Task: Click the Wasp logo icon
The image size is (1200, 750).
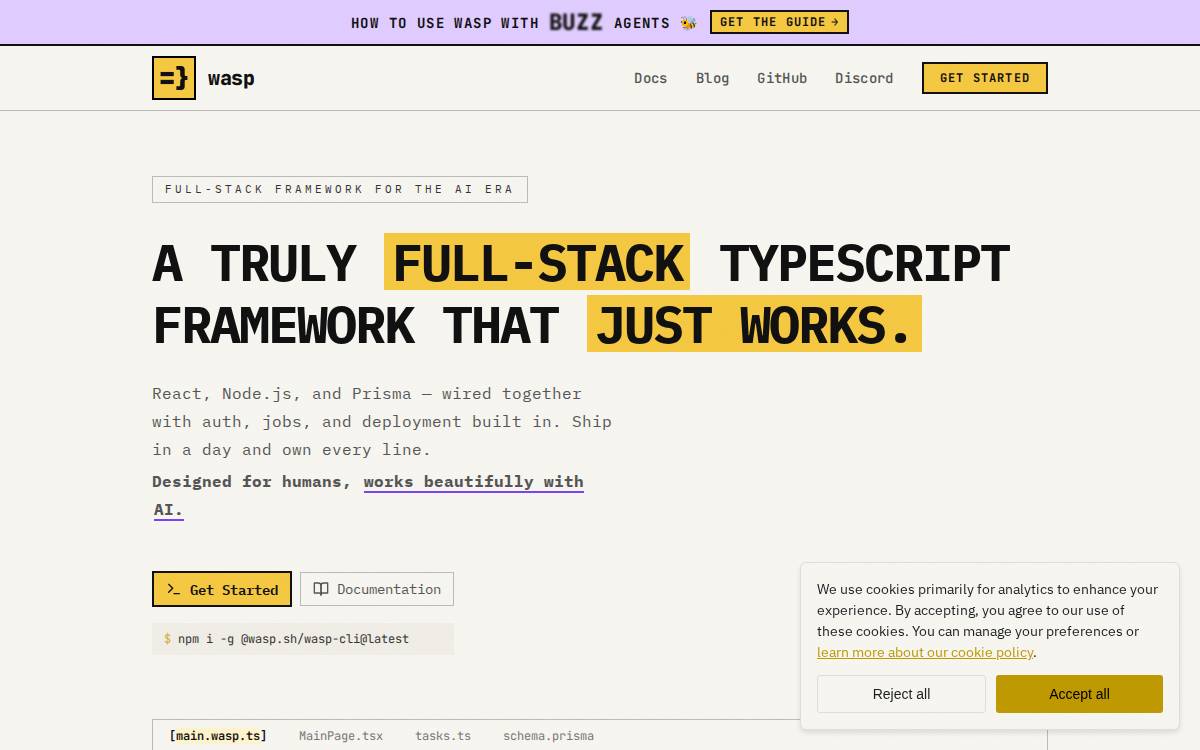Action: (174, 78)
